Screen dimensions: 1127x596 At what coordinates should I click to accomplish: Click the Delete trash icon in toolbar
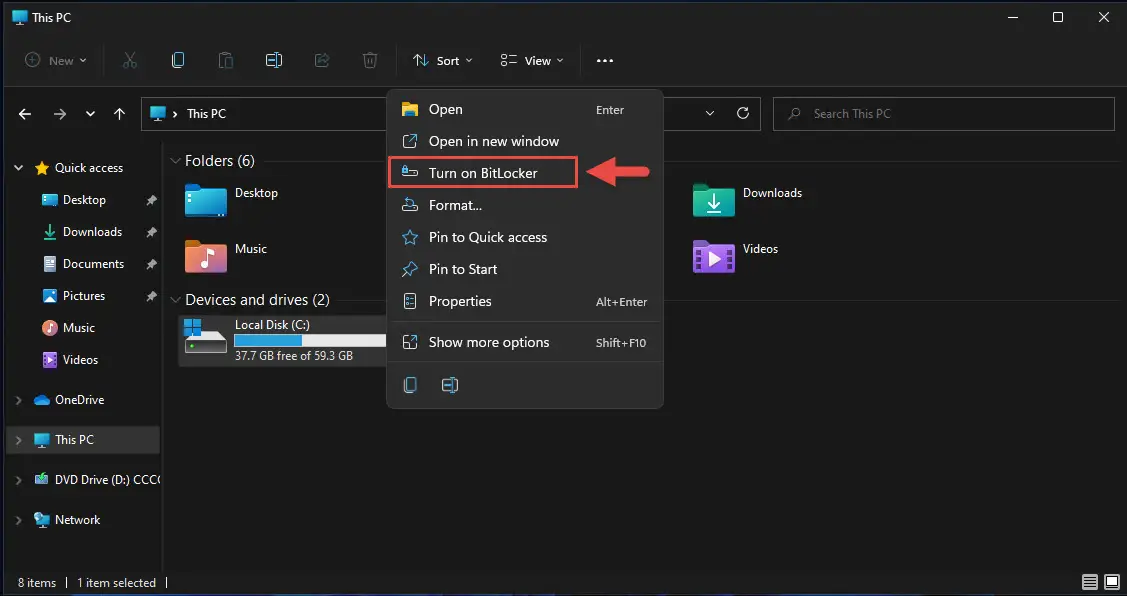369,60
